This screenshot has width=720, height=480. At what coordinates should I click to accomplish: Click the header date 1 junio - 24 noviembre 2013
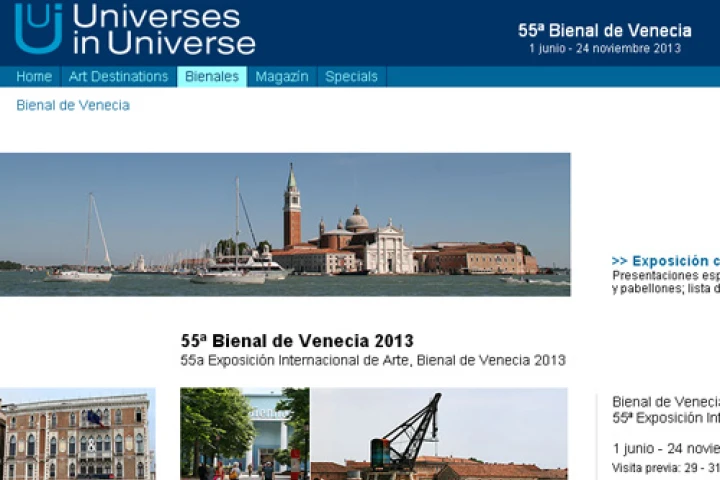tap(604, 49)
